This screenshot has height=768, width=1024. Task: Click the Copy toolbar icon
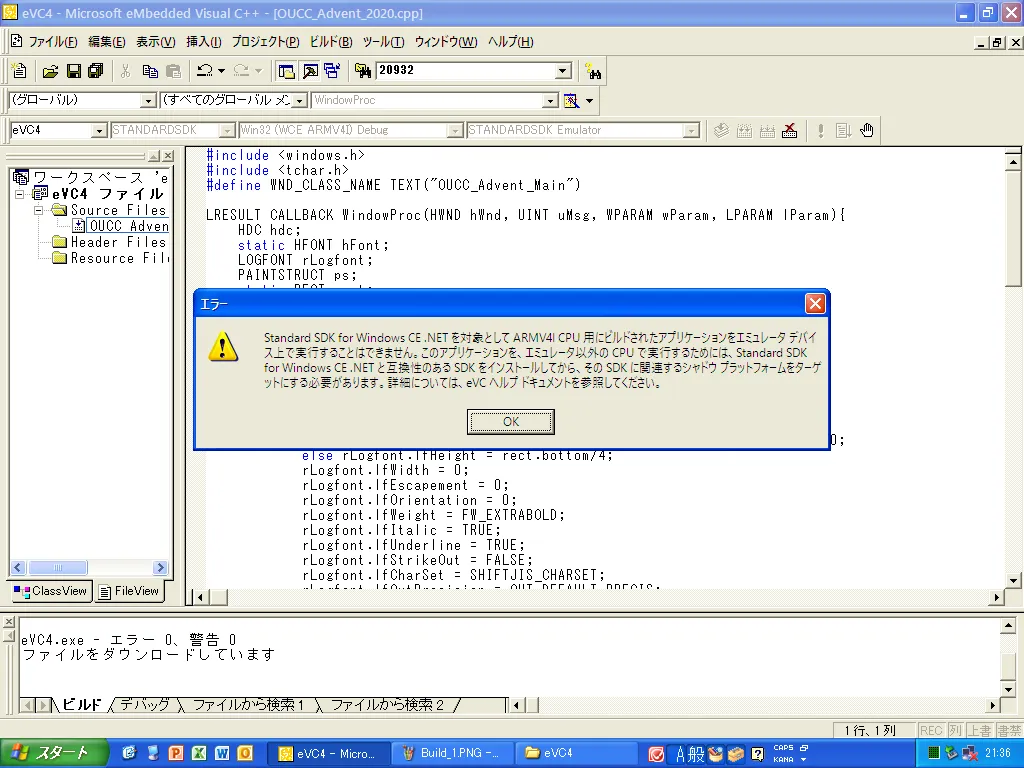tap(150, 71)
